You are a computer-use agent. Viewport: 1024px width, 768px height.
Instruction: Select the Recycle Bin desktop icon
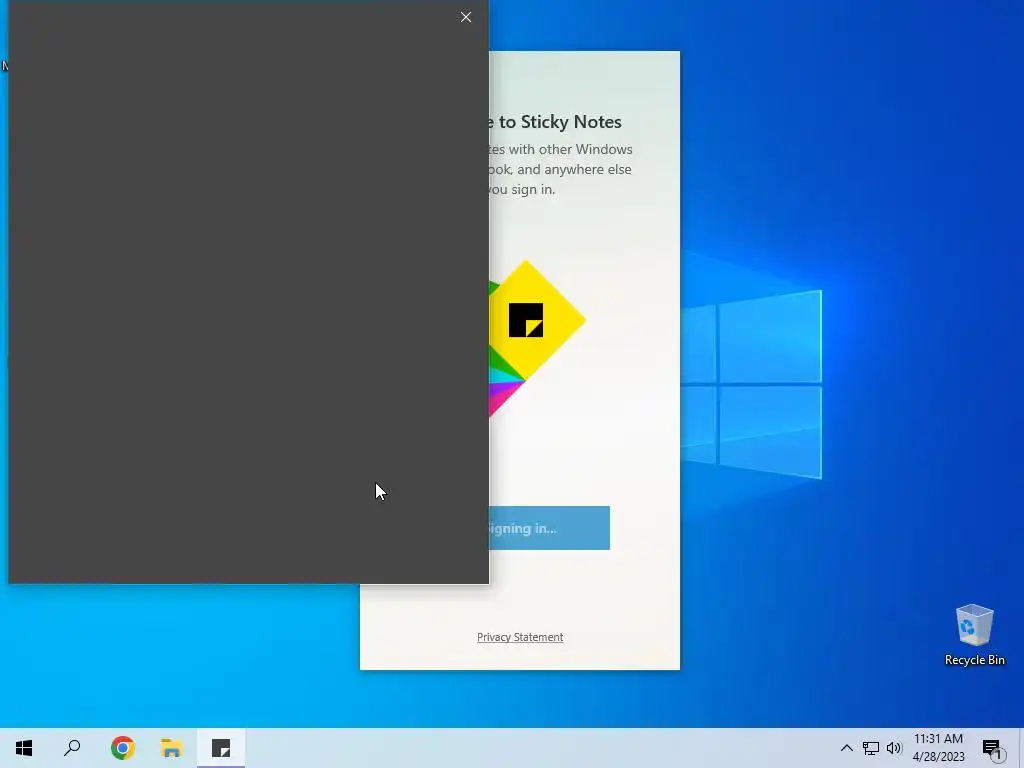pos(974,635)
